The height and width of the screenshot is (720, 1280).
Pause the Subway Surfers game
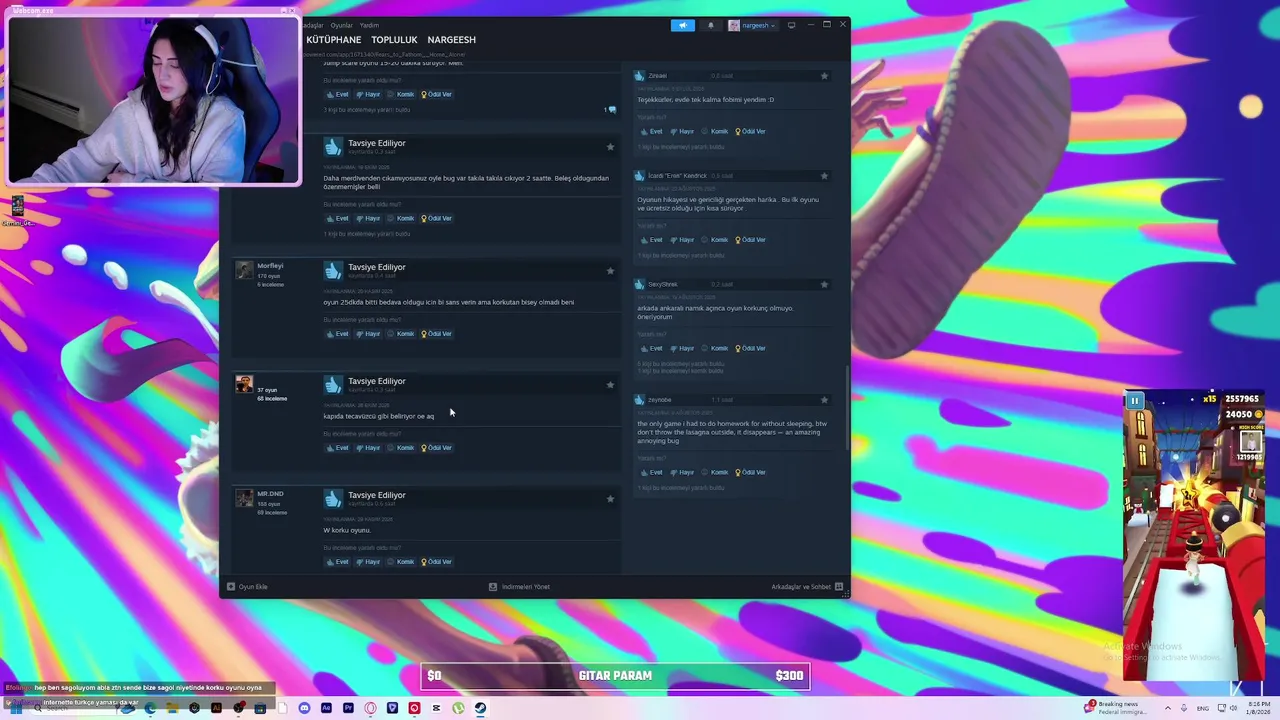point(1135,401)
